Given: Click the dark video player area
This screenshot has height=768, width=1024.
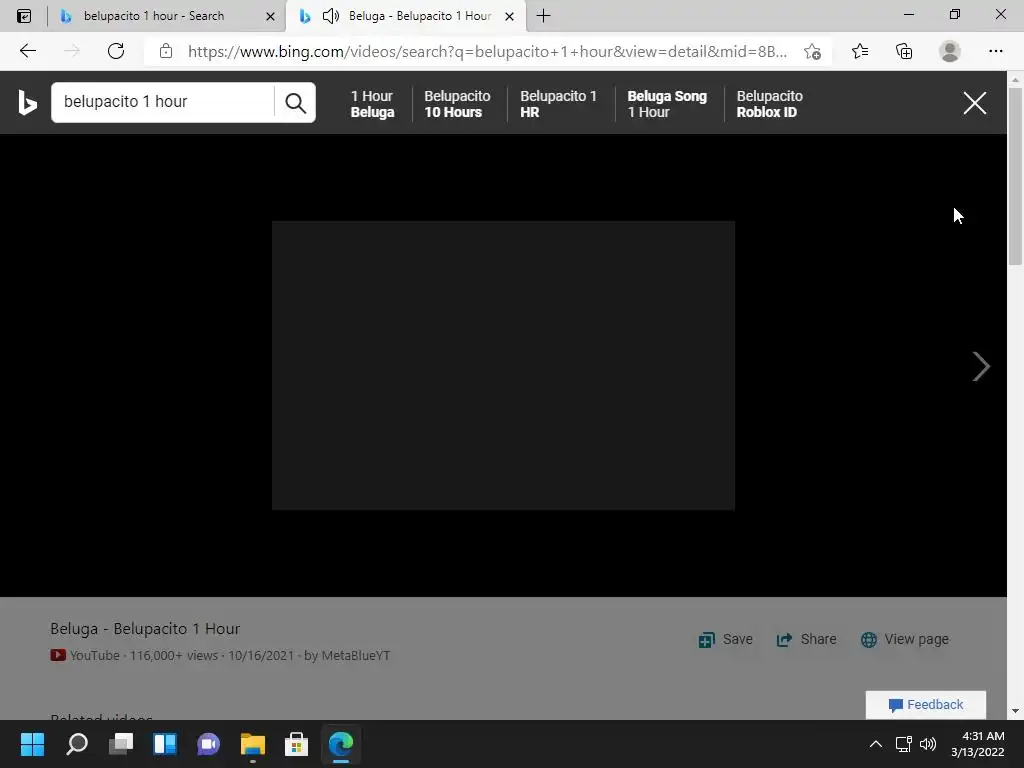Looking at the screenshot, I should click(x=503, y=365).
